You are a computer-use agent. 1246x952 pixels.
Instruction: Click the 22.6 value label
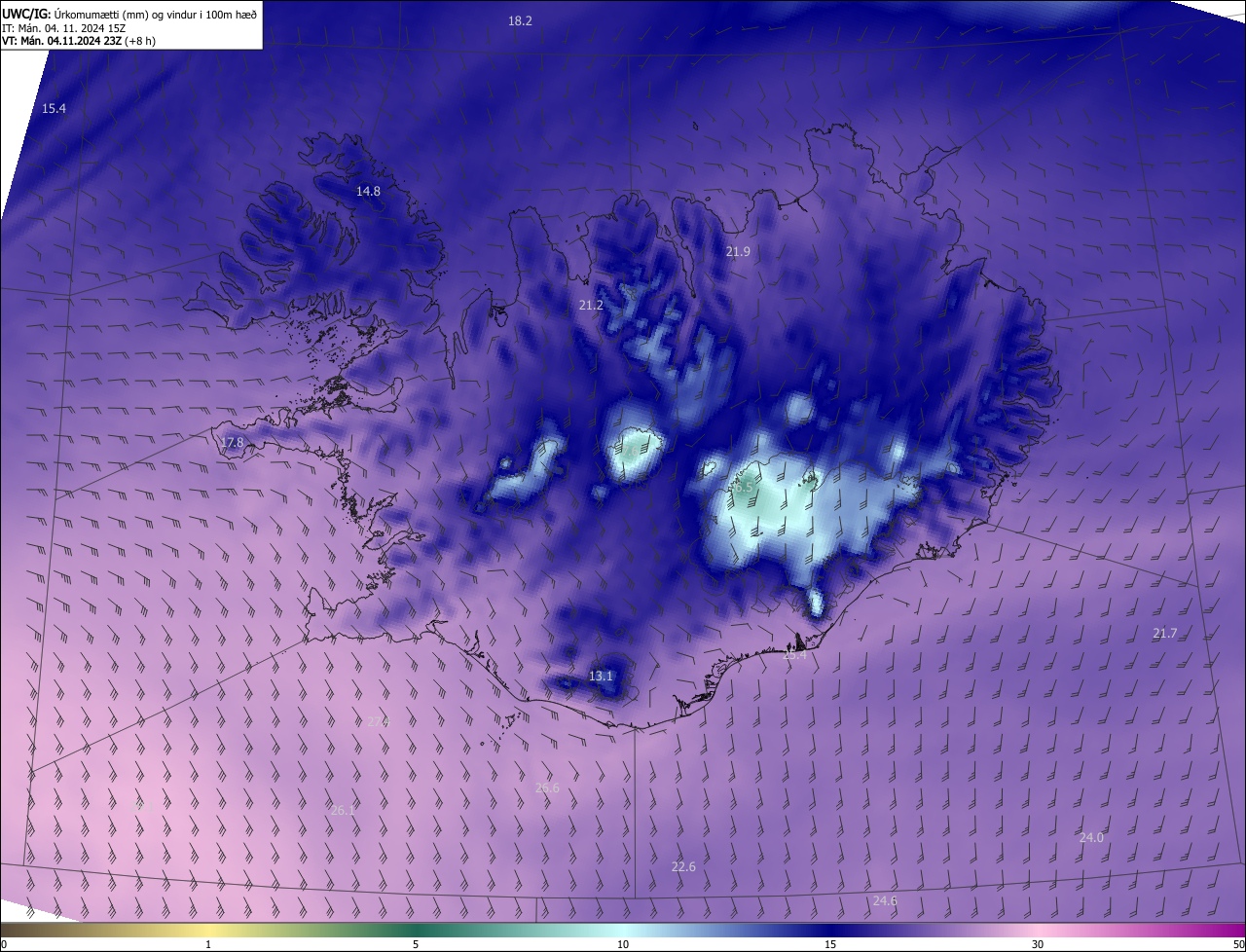683,867
